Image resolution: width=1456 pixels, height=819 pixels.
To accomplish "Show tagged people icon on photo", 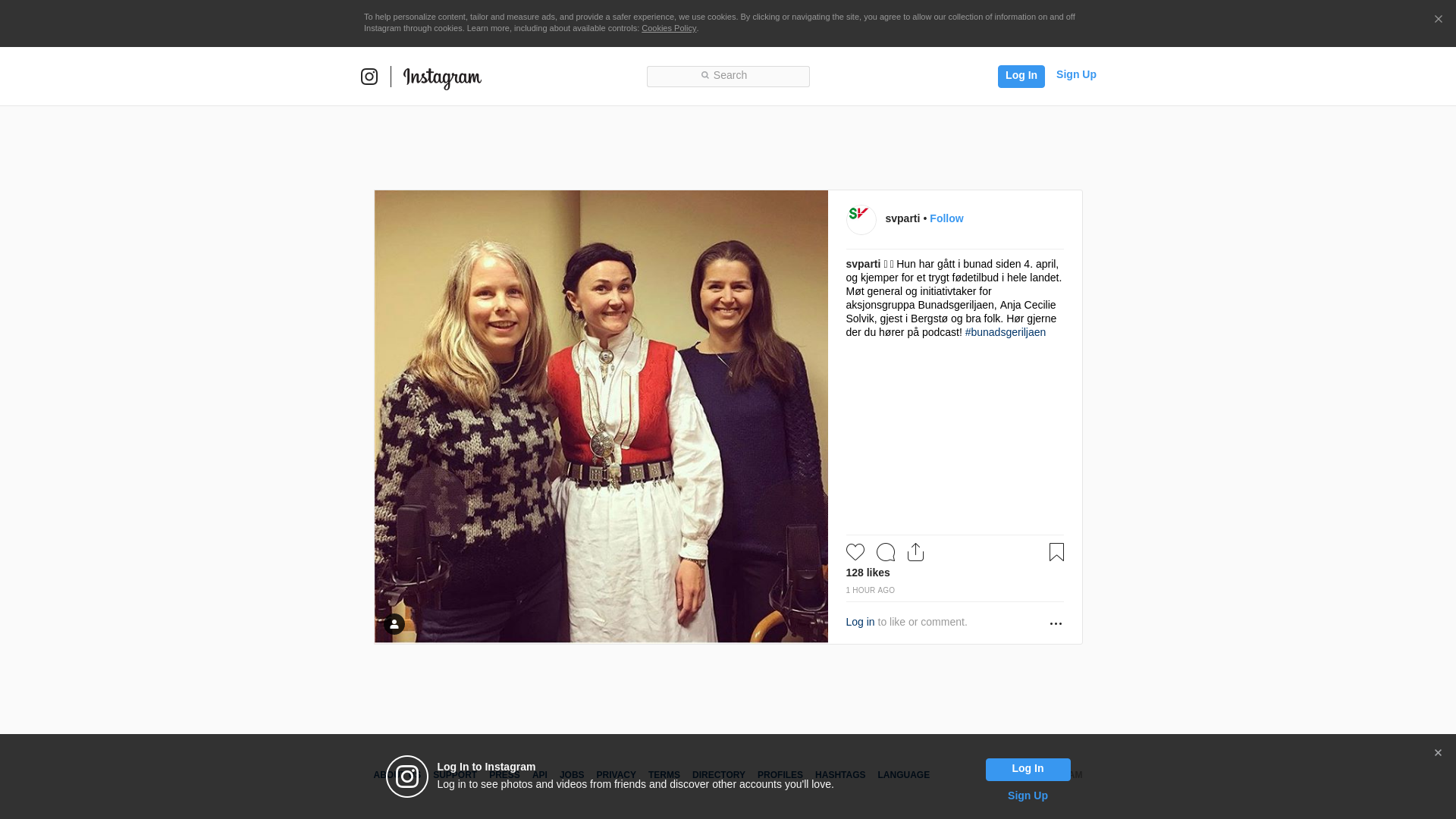I will point(394,624).
